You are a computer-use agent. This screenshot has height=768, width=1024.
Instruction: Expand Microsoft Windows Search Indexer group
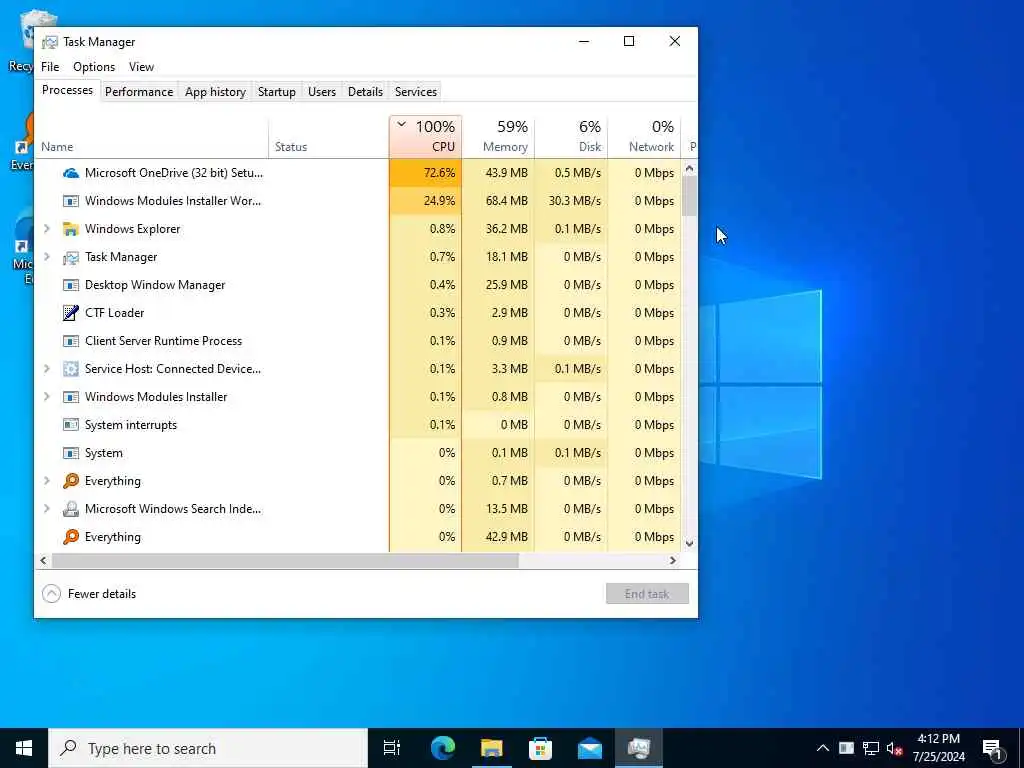[47, 509]
